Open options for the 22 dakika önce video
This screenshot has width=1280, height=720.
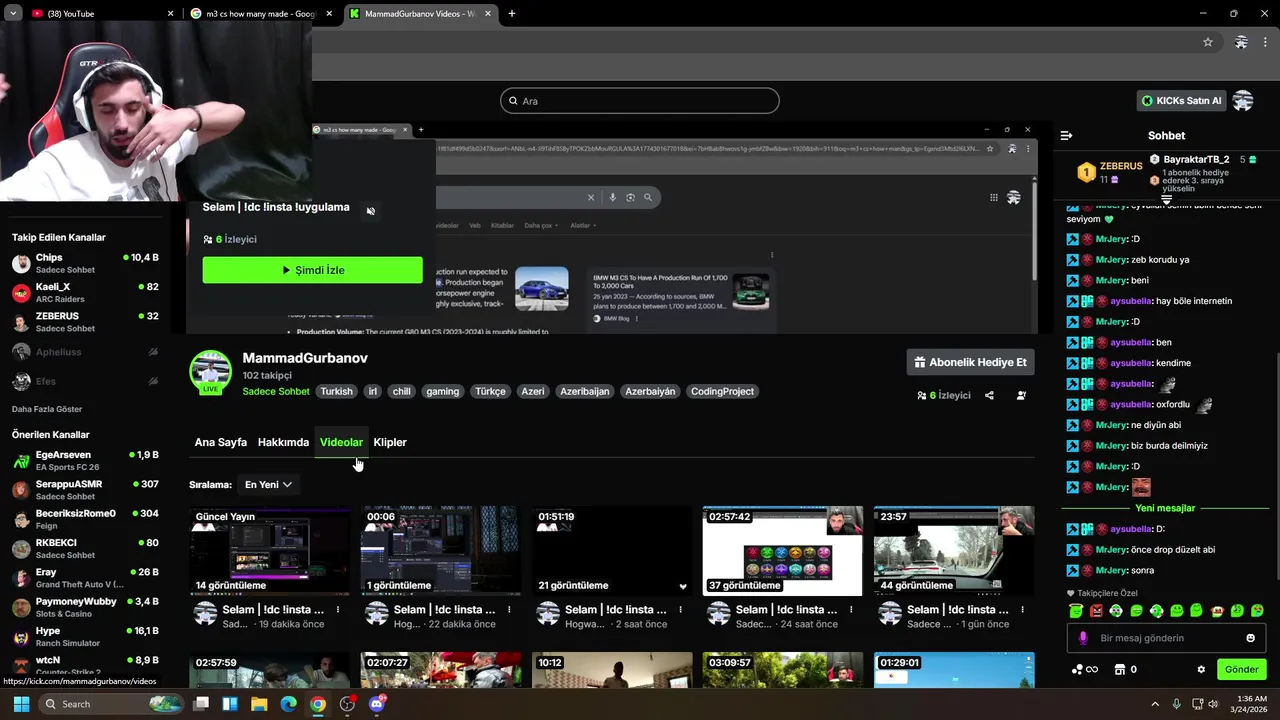[509, 609]
